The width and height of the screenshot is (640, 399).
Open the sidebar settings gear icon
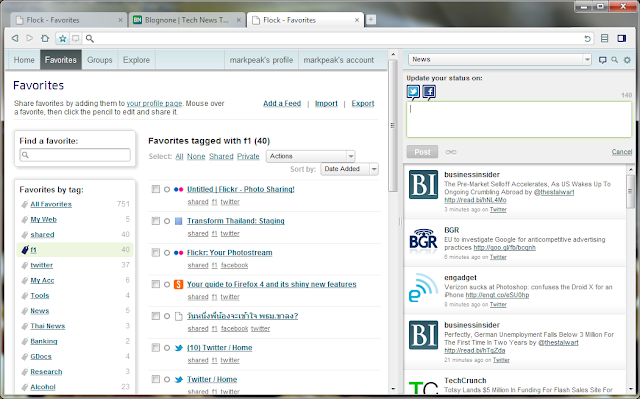point(627,60)
